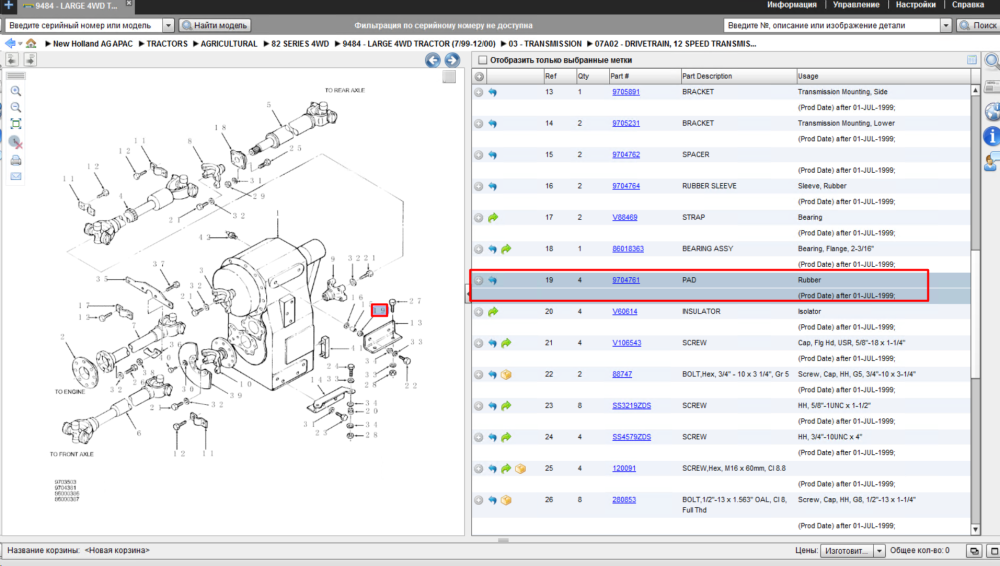
Task: Click the plus icon on the BRACKET ref 13 row
Action: 478,92
